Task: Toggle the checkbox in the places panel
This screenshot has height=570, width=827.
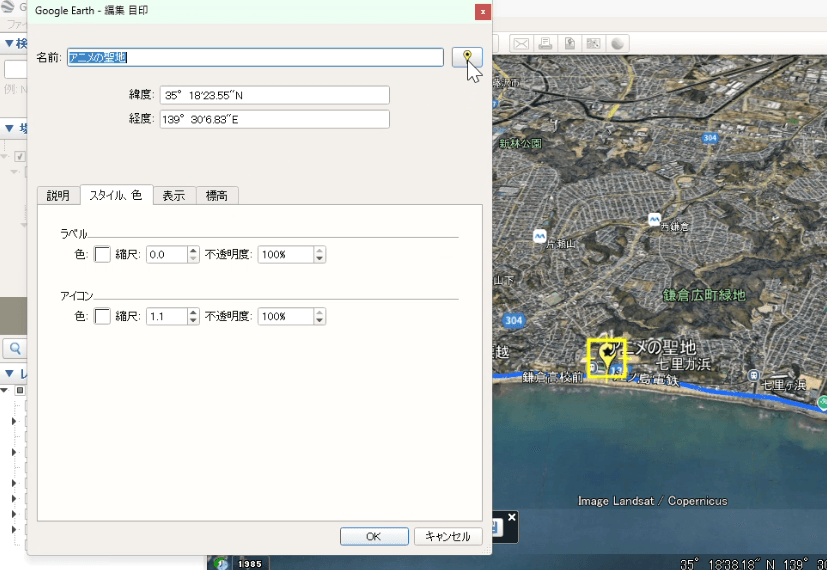Action: [20, 156]
